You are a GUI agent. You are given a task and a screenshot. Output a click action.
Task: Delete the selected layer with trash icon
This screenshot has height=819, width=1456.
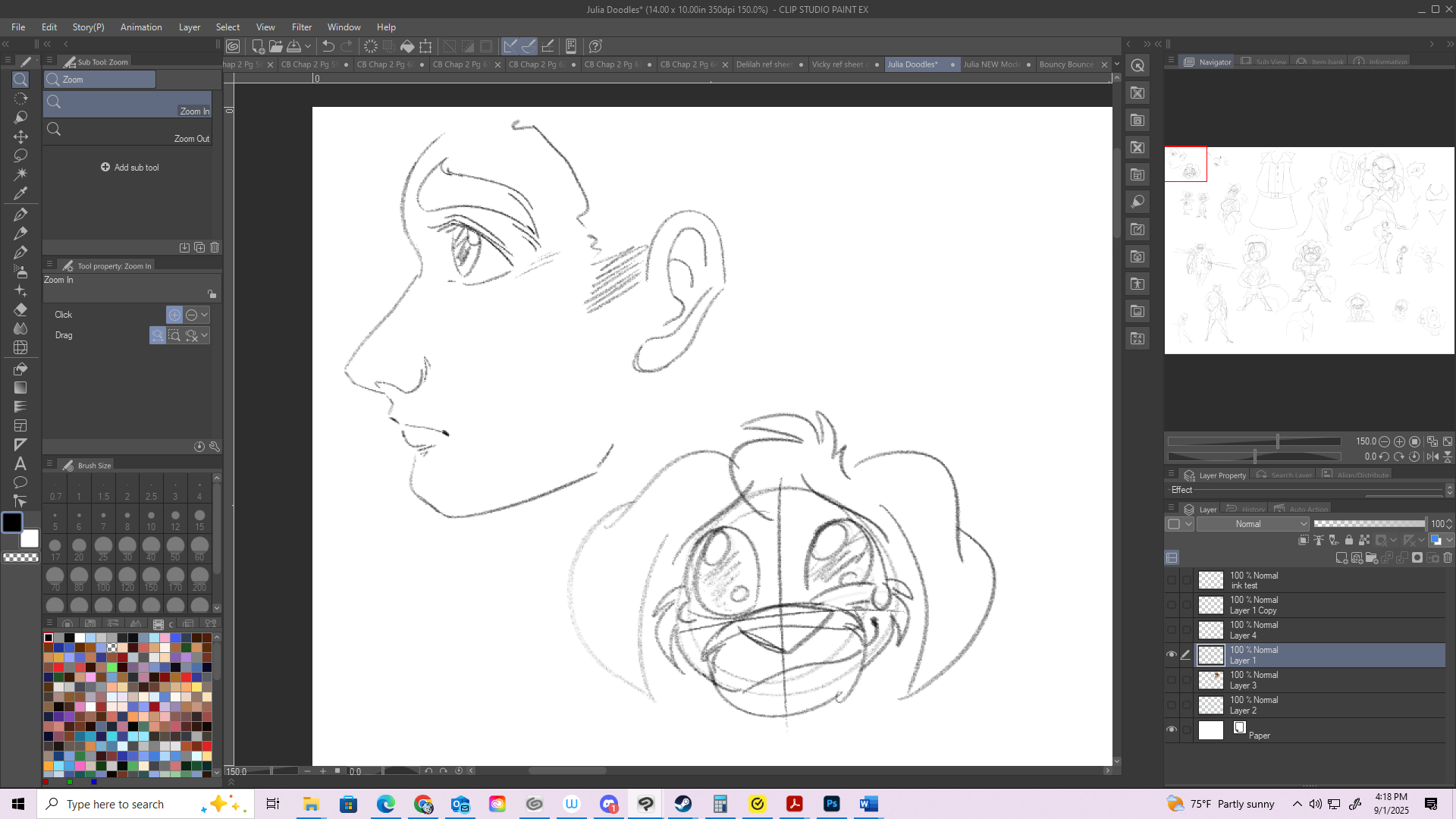pyautogui.click(x=1447, y=558)
